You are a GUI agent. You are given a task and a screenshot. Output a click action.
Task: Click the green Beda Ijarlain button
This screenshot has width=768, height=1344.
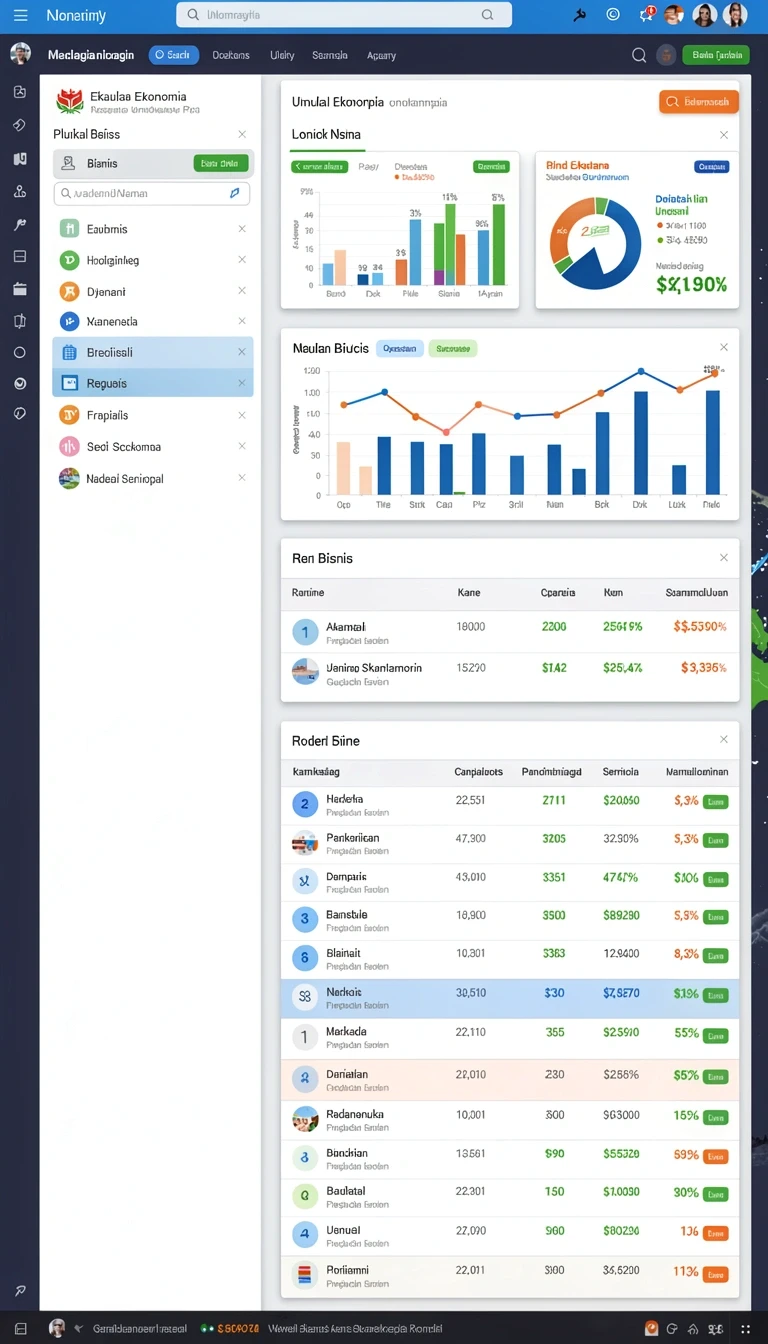(715, 56)
